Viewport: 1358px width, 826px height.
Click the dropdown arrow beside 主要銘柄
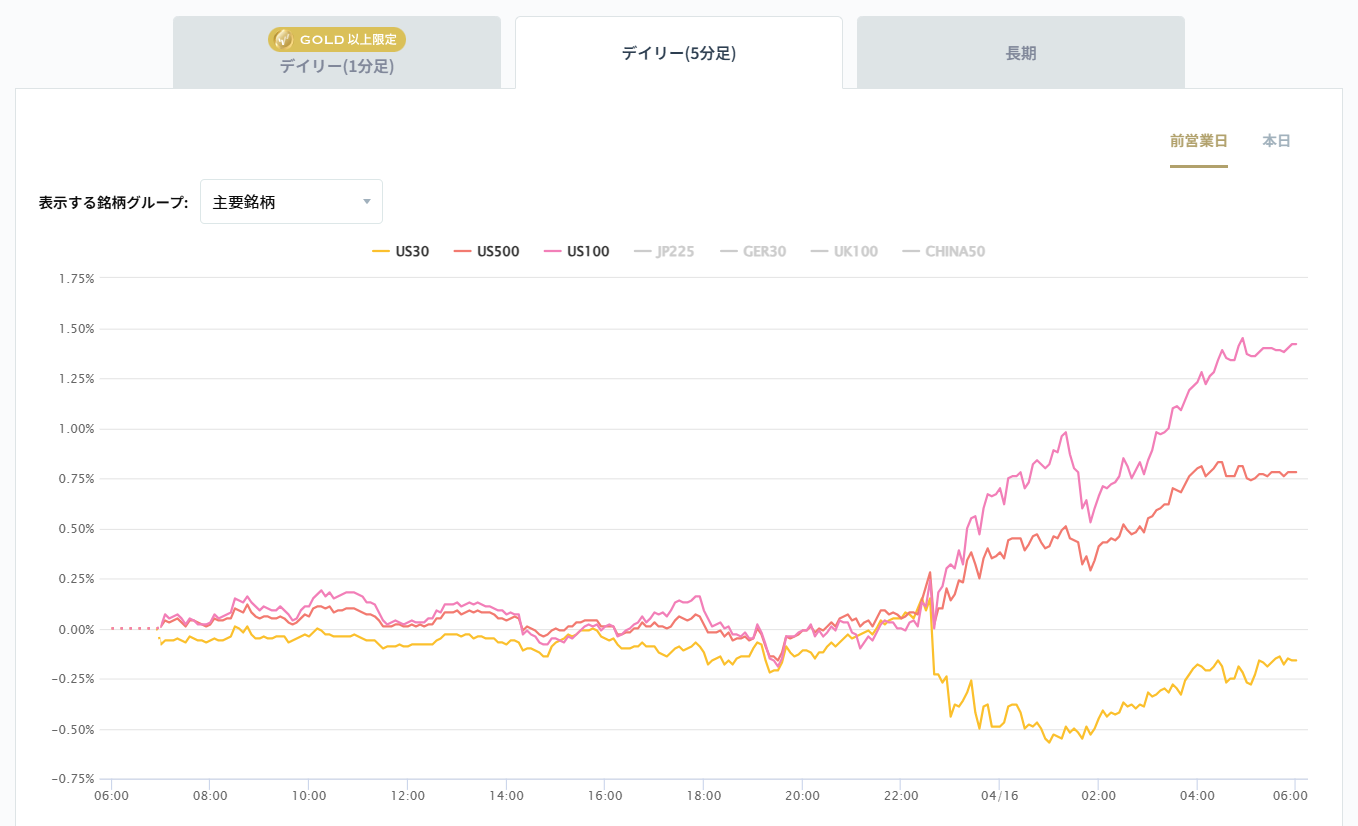pos(367,202)
